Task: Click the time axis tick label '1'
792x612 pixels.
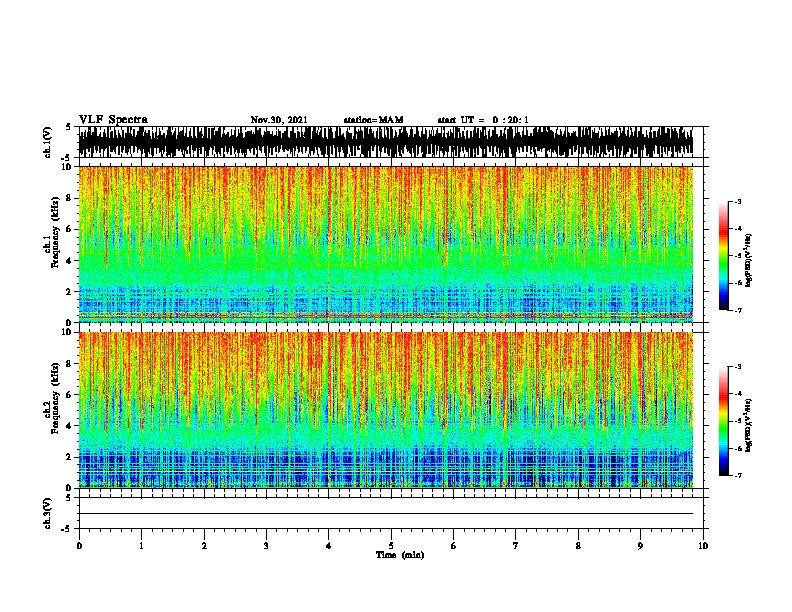Action: 141,546
